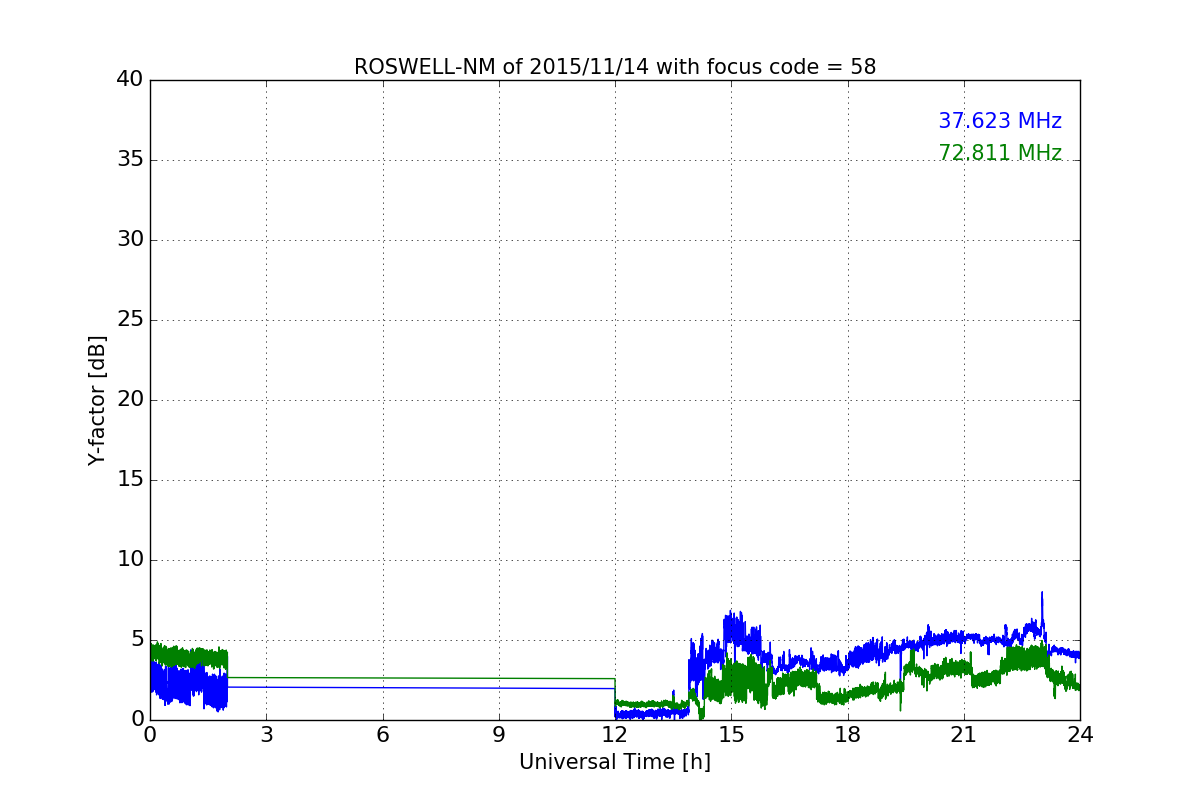1200x800 pixels.
Task: Click the x-axis tick label 6
Action: [x=382, y=734]
